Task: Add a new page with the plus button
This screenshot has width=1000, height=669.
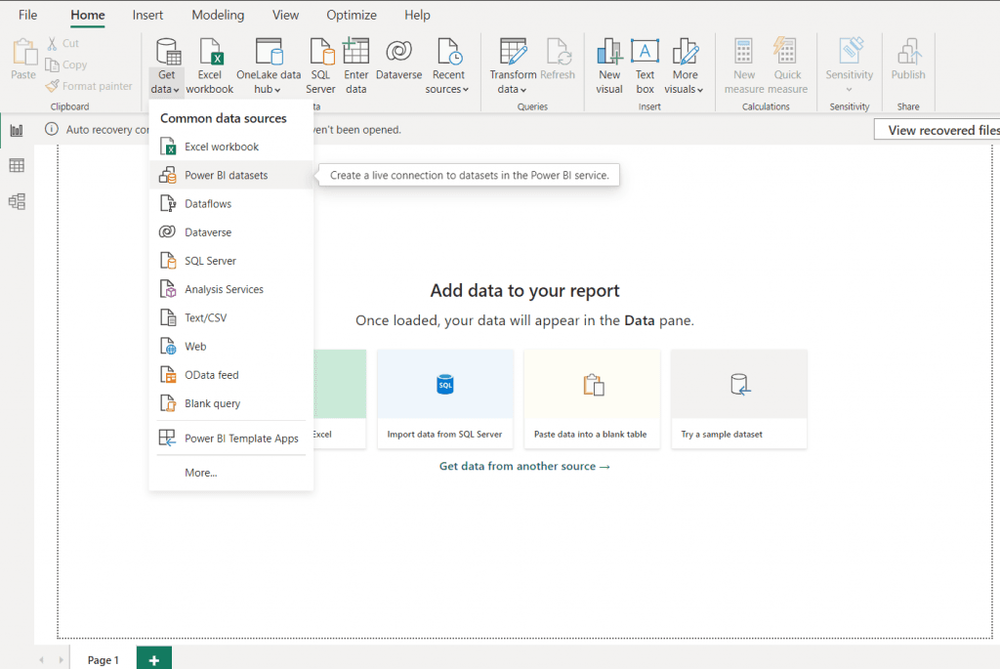Action: coord(153,659)
